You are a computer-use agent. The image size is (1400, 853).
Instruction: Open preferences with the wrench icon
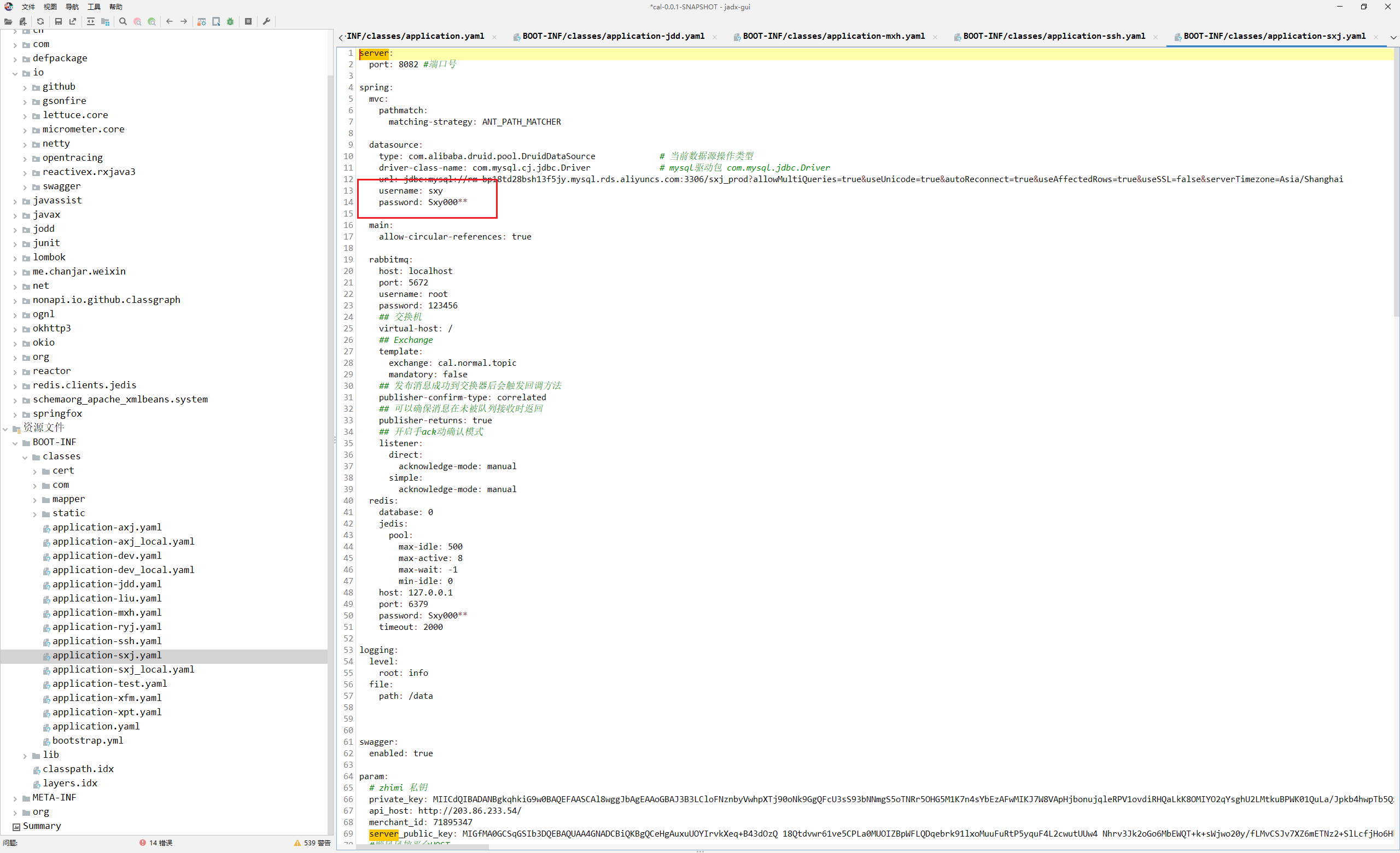tap(266, 21)
